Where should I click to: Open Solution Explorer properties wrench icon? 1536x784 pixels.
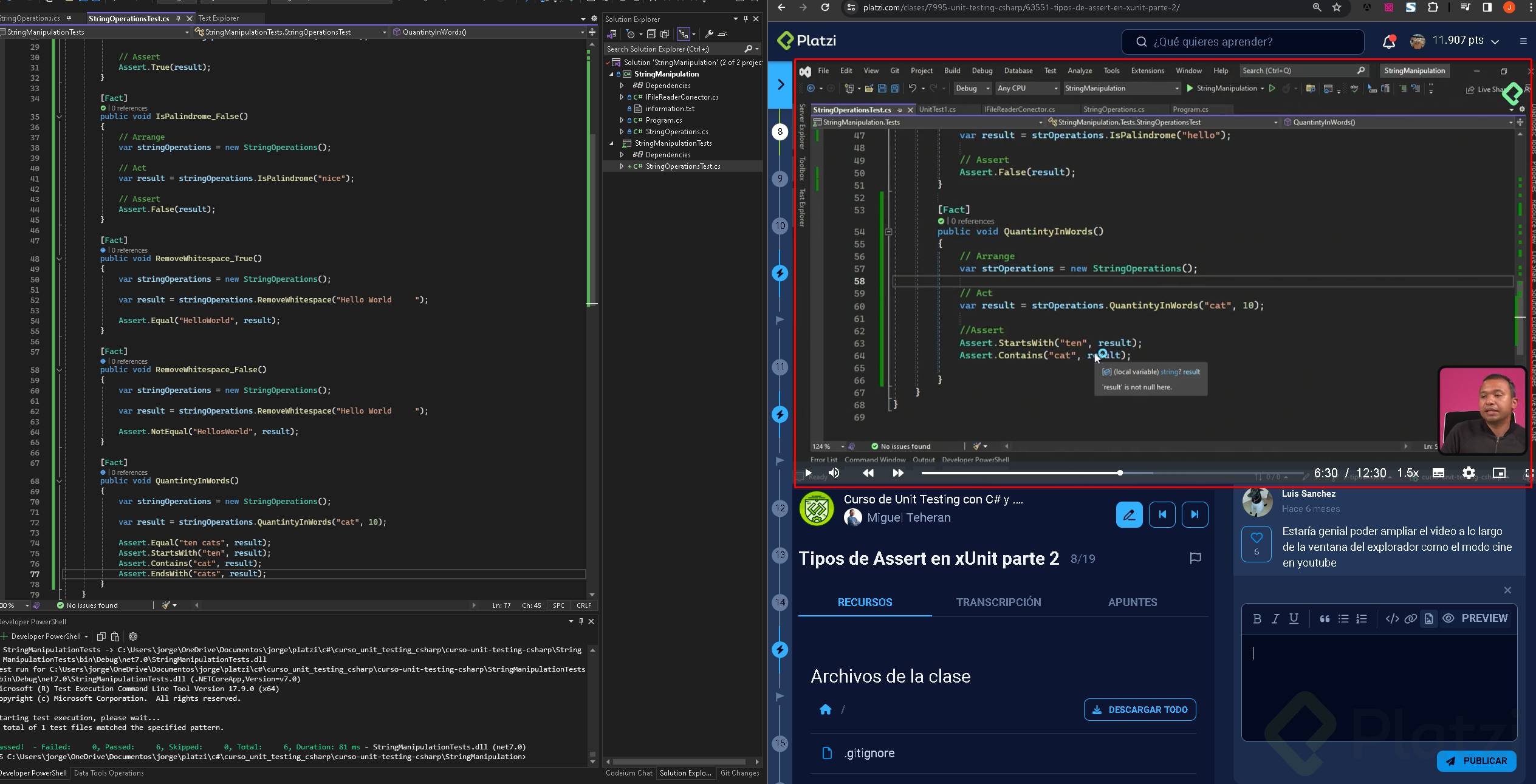point(708,34)
